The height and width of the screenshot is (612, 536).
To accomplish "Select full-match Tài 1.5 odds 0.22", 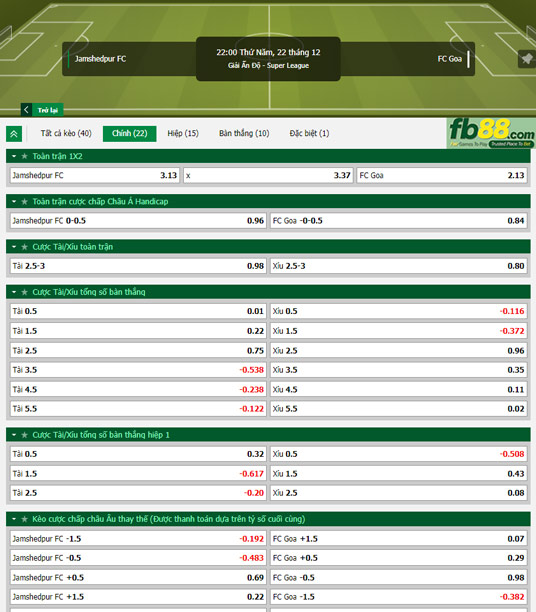I will 138,331.
